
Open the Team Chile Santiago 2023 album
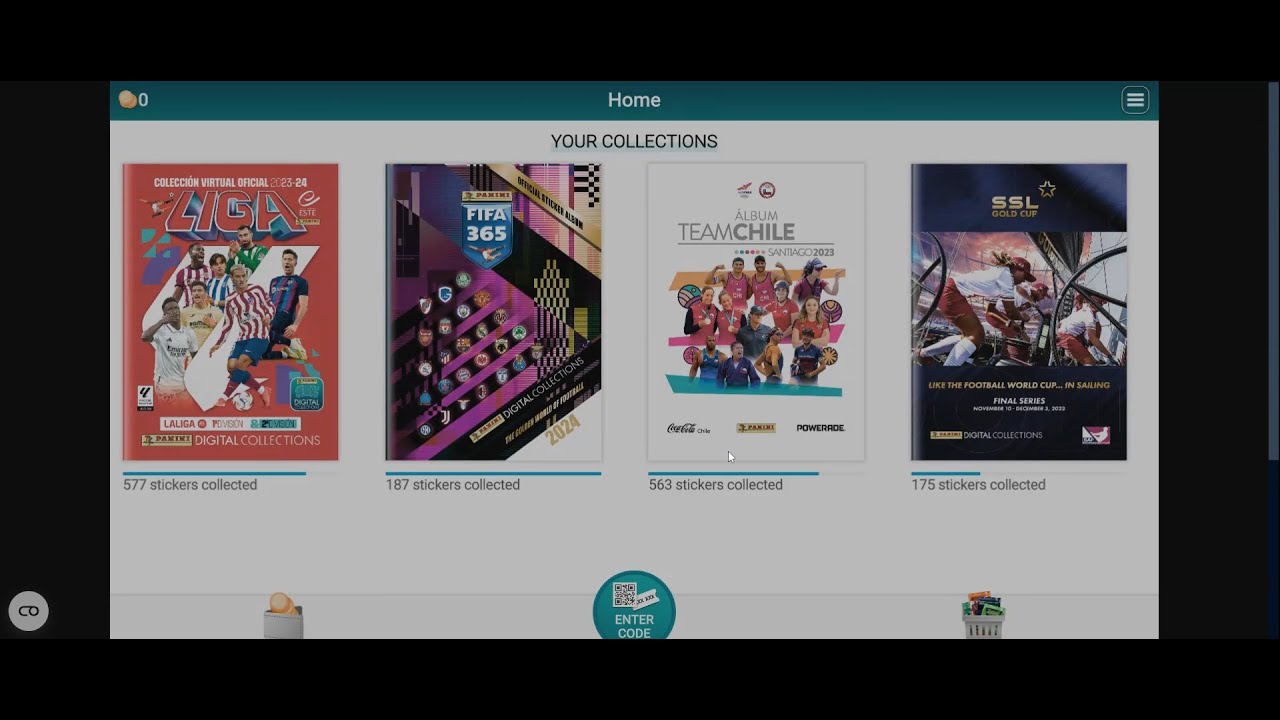tap(756, 312)
